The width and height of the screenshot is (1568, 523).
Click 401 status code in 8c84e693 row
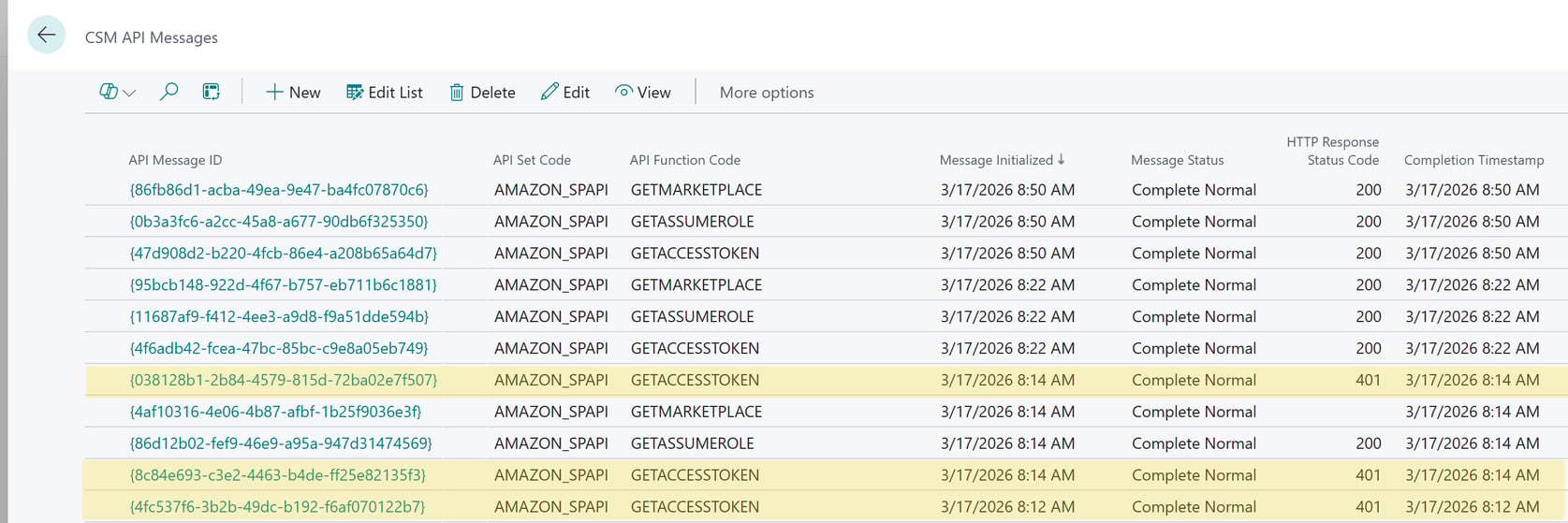tap(1368, 475)
